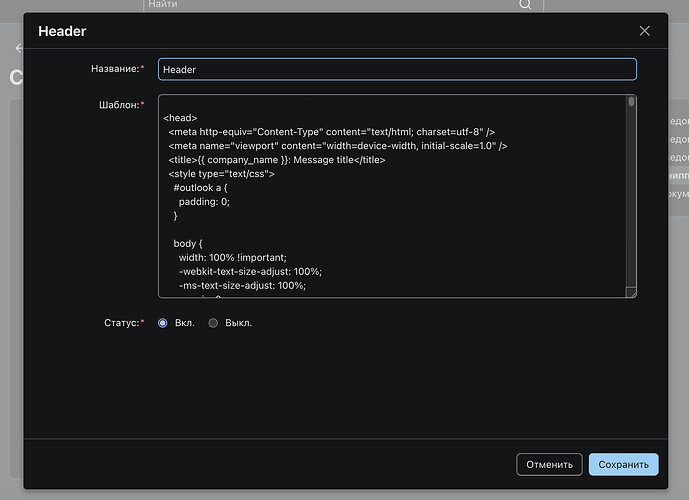Click the Сохранить button
The image size is (689, 500).
623,464
